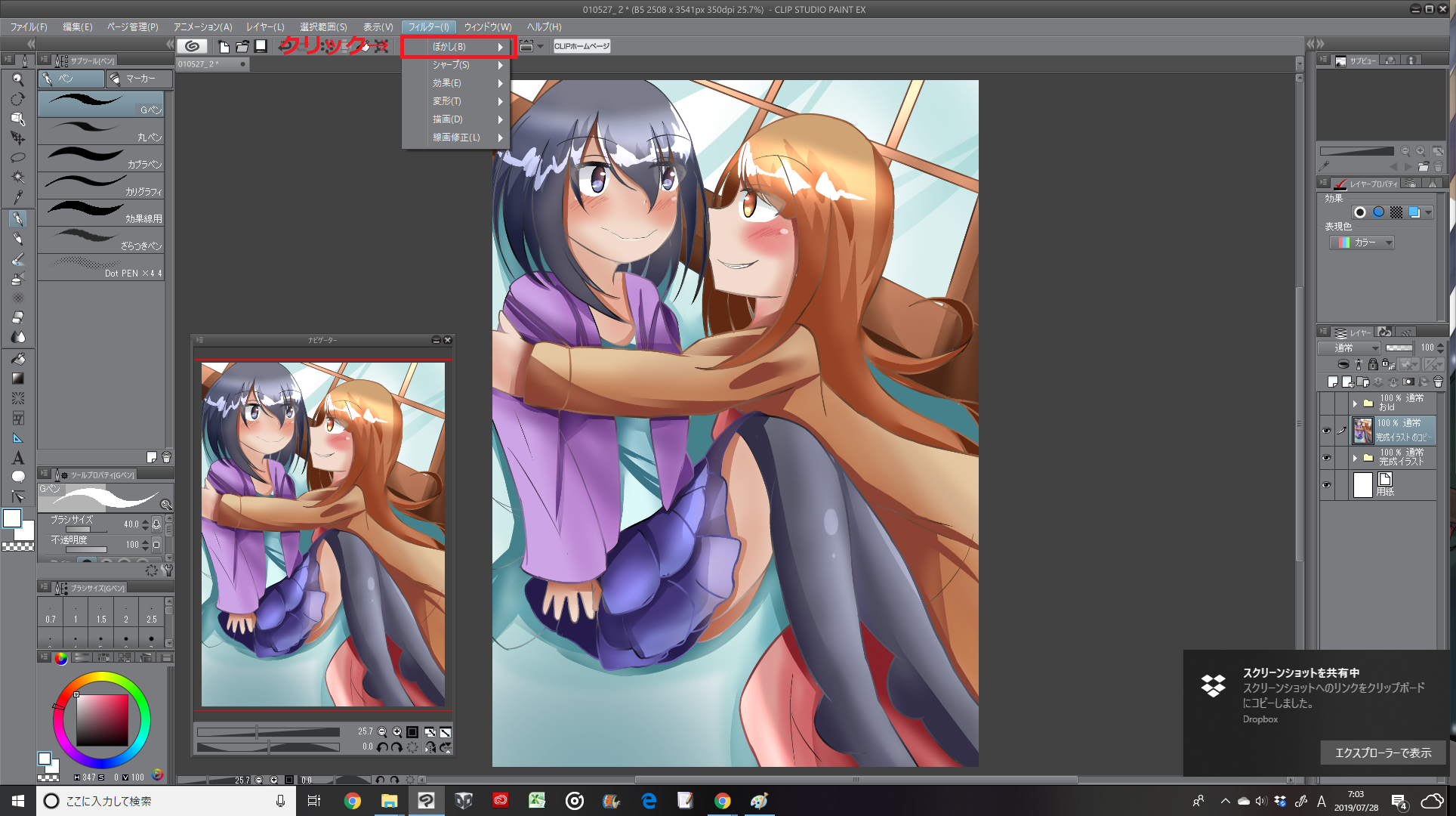The height and width of the screenshot is (816, 1456).
Task: Select the Ruler triangle tool
Action: point(18,438)
